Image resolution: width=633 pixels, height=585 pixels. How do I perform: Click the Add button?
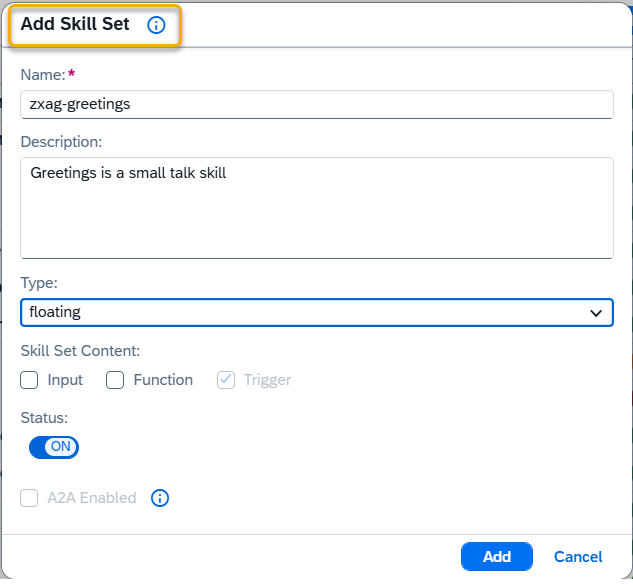[497, 557]
